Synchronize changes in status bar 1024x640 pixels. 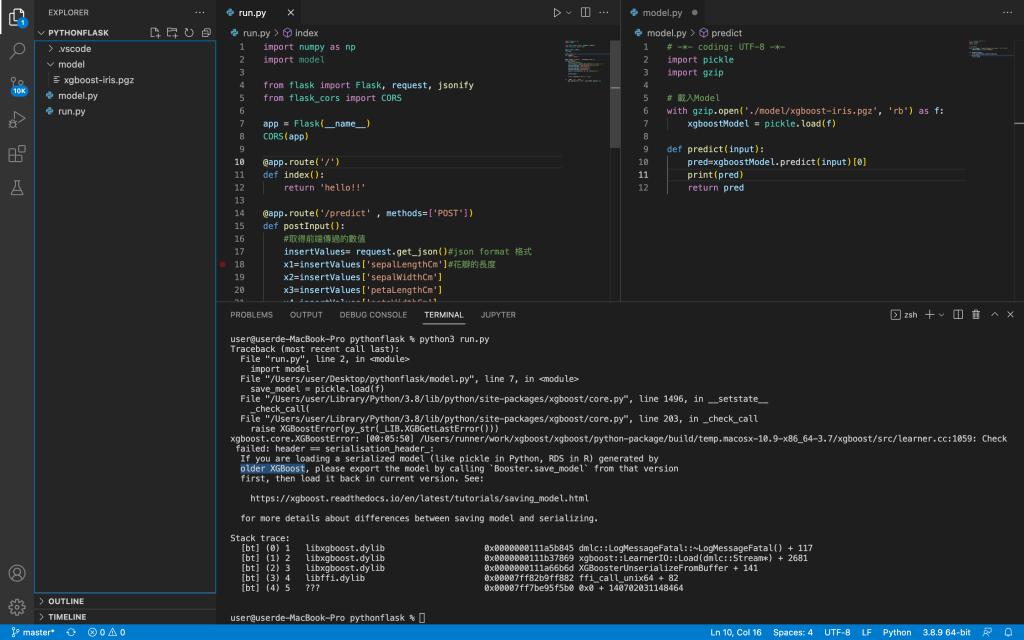pos(71,632)
